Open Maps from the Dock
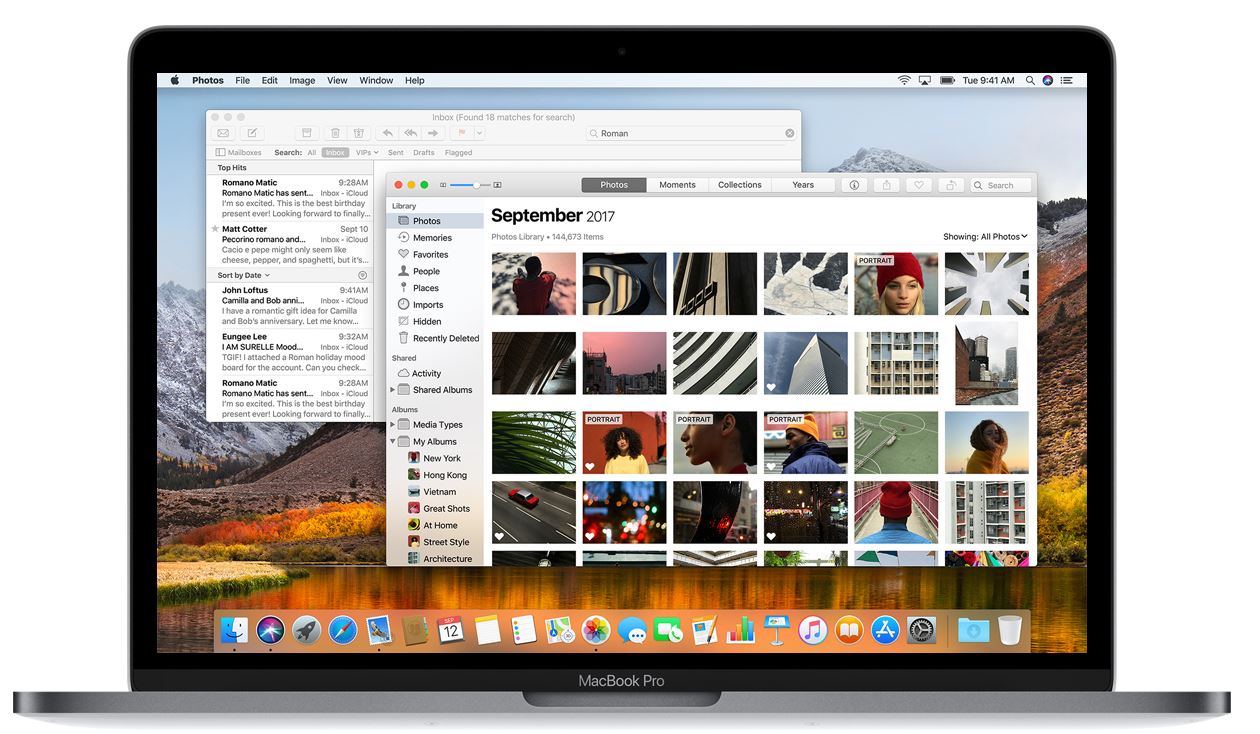 pyautogui.click(x=560, y=630)
